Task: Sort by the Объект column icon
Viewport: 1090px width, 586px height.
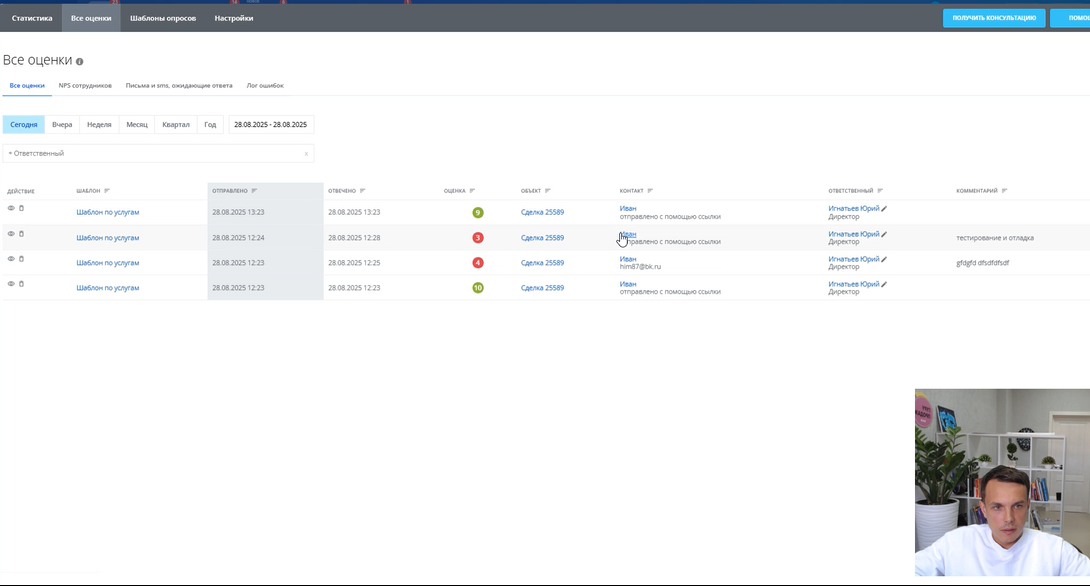Action: tap(548, 190)
